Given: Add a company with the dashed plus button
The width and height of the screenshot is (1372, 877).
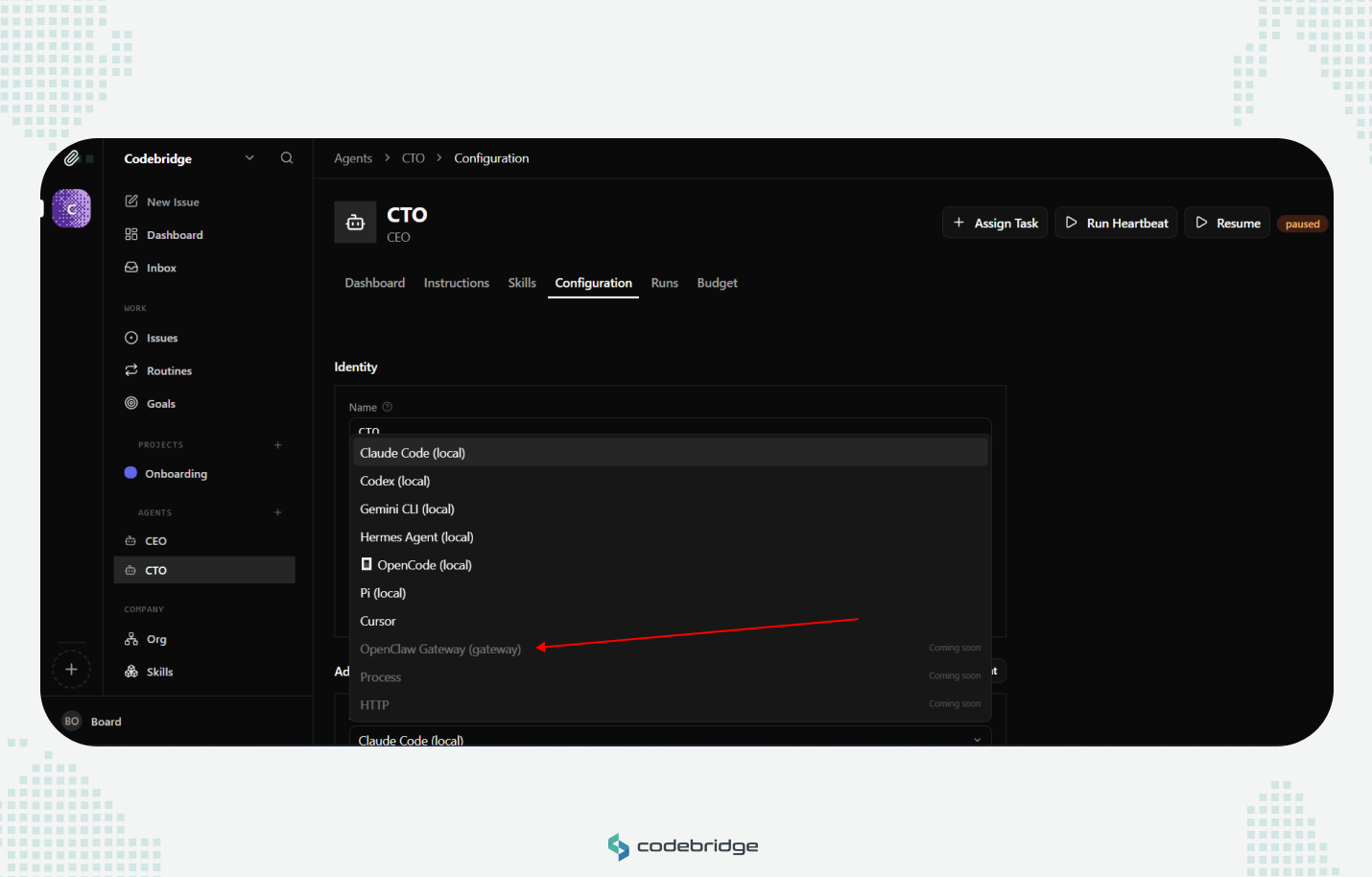Looking at the screenshot, I should click(x=71, y=669).
